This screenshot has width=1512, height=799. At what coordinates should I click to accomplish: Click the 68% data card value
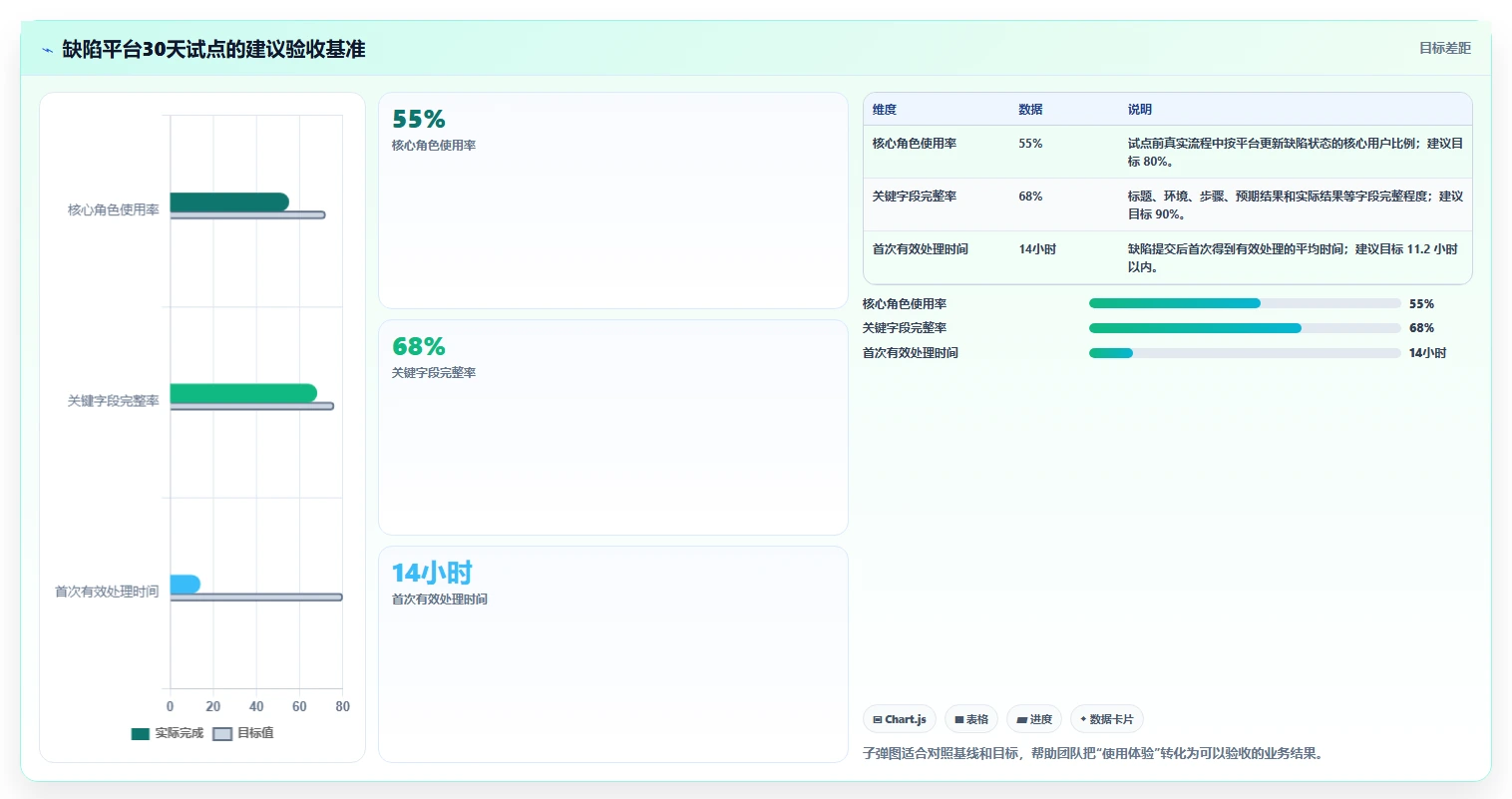pos(418,346)
